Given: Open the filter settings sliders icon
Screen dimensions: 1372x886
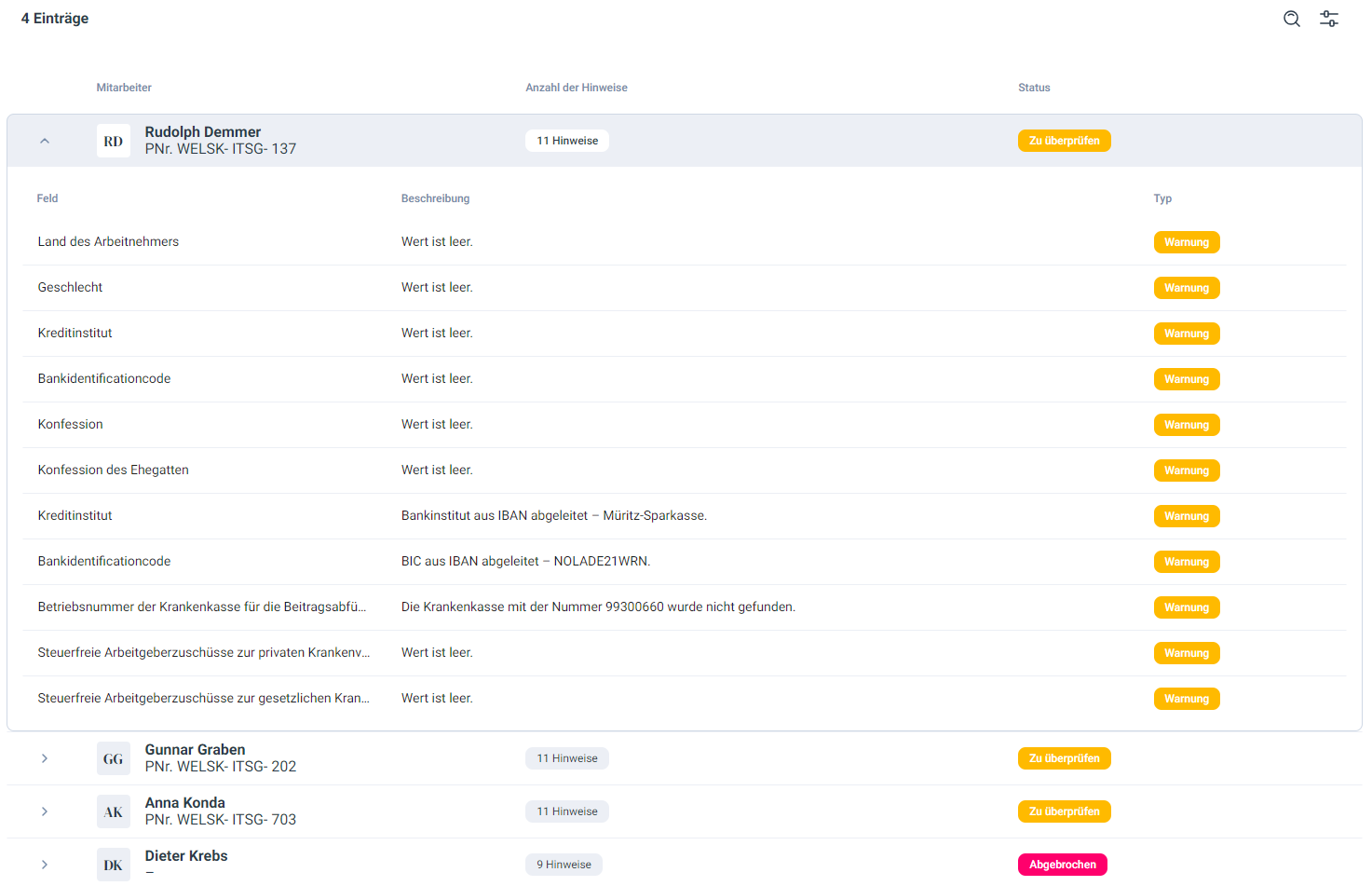Looking at the screenshot, I should coord(1329,19).
